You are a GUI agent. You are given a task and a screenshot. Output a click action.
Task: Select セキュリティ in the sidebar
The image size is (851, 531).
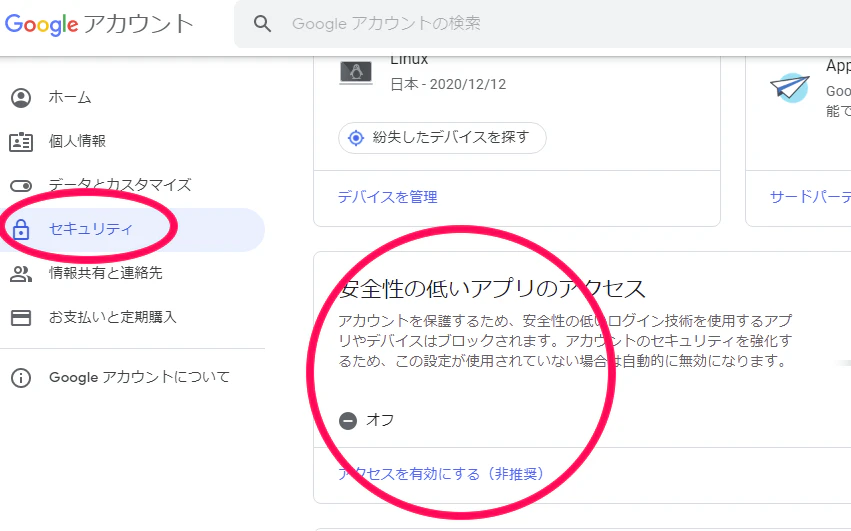[132, 230]
